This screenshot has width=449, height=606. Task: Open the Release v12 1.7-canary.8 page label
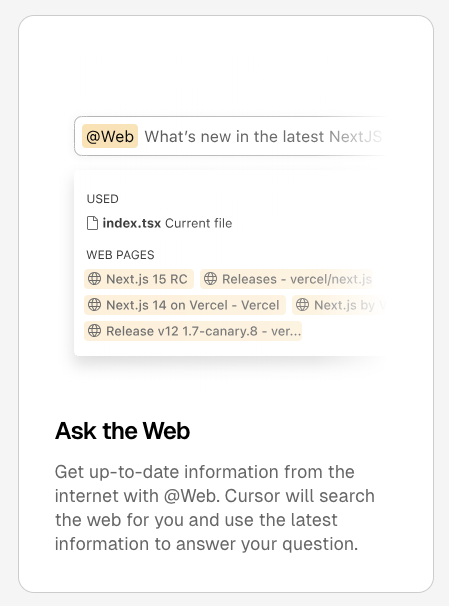[x=203, y=331]
